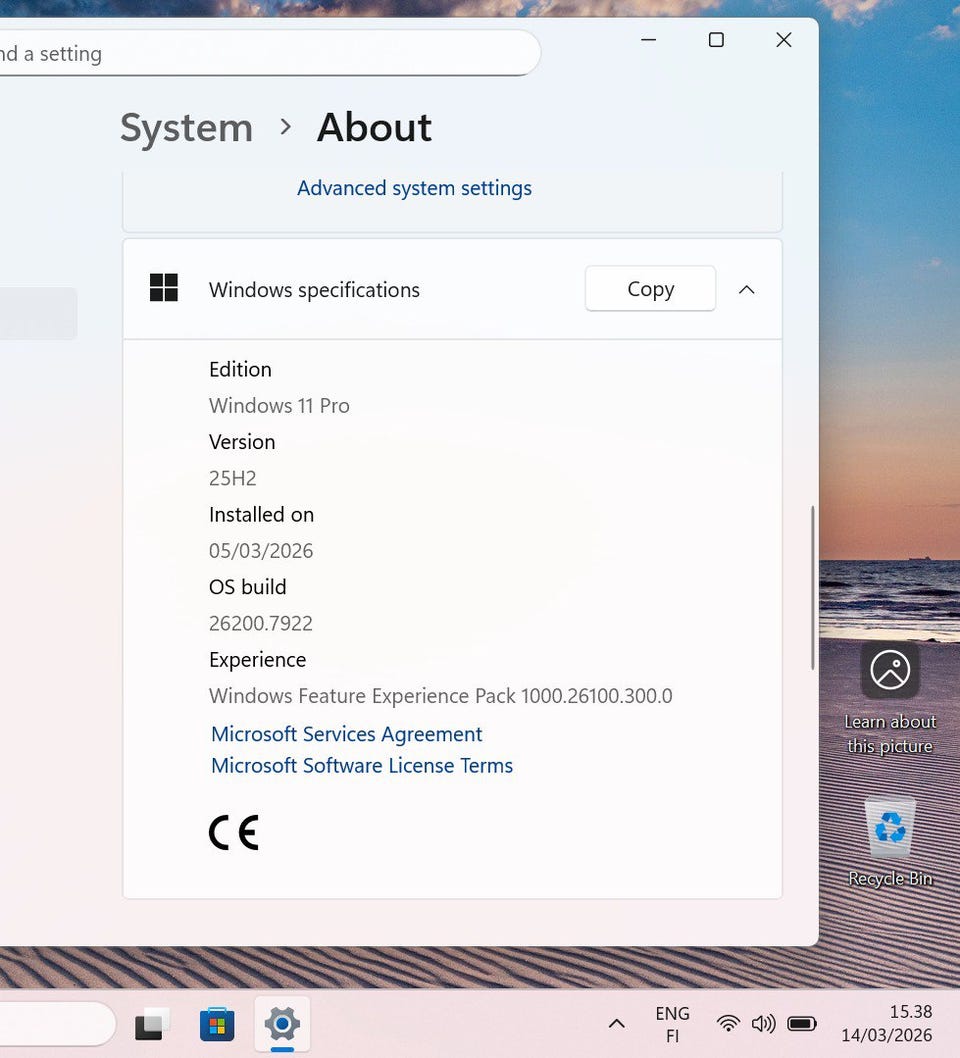Check the battery tray icon
The image size is (960, 1058).
tap(801, 1024)
